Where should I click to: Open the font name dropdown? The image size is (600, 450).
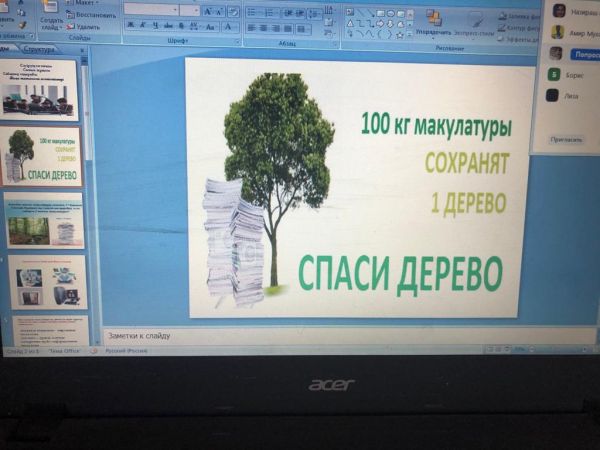(x=174, y=10)
